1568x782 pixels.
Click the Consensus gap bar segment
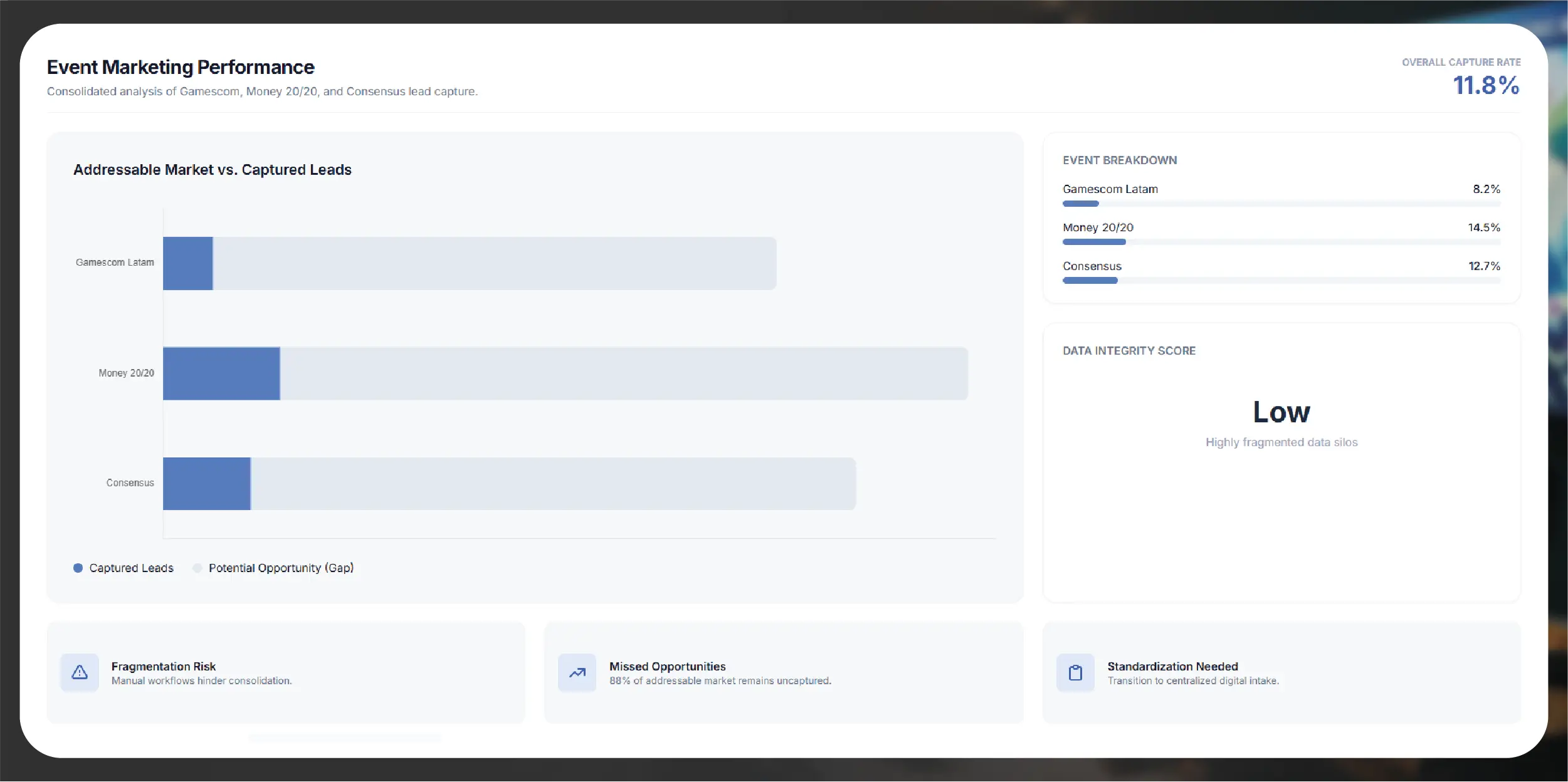[554, 484]
